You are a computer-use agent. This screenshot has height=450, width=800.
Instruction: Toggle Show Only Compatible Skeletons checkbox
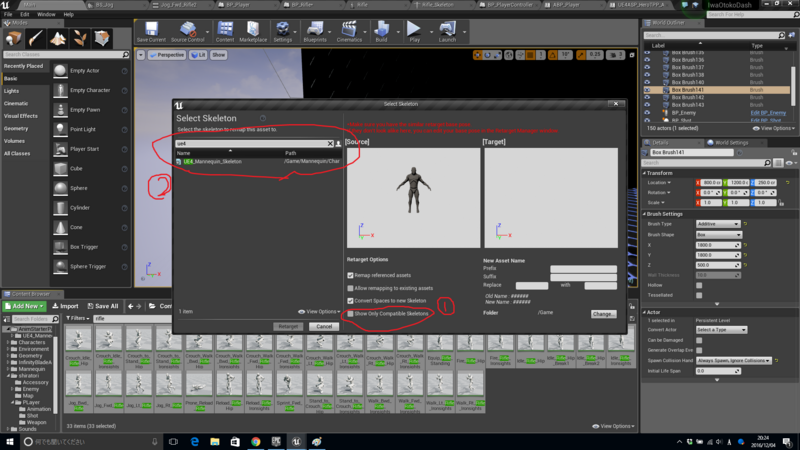click(x=351, y=314)
